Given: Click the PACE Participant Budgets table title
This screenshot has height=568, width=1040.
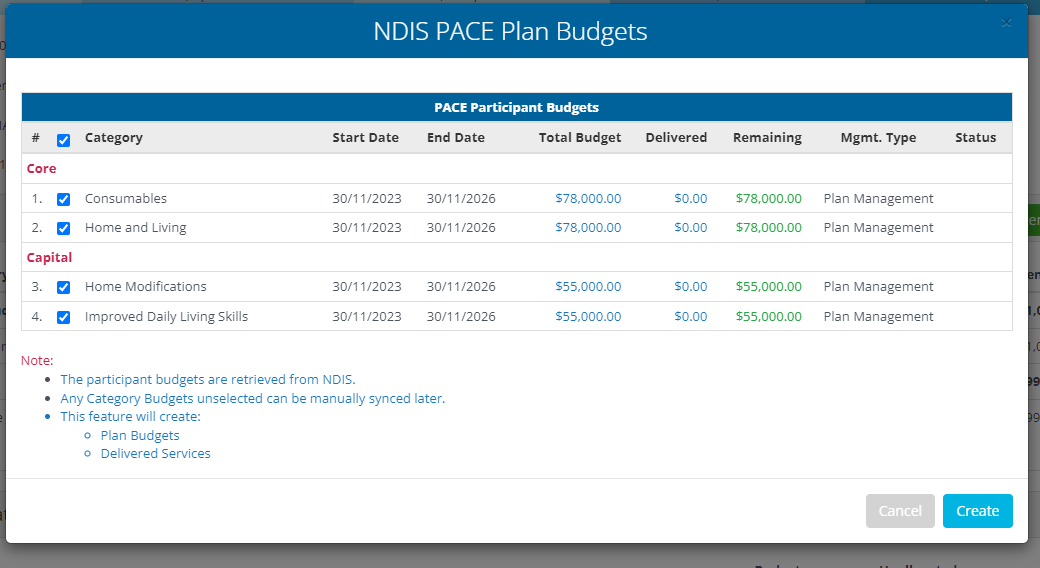Looking at the screenshot, I should click(x=516, y=107).
